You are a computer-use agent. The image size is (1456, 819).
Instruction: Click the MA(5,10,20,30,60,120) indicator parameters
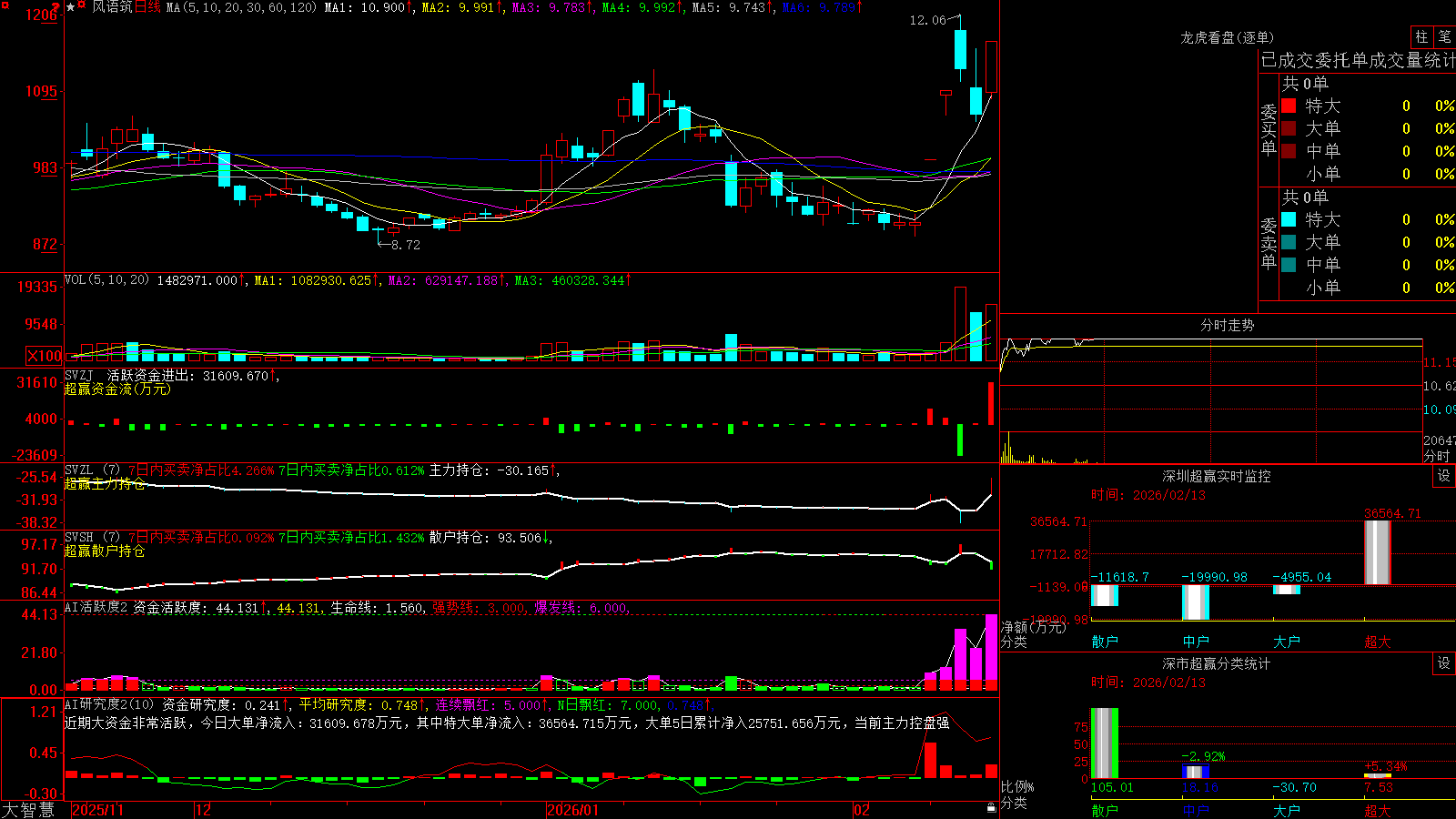tap(241, 7)
